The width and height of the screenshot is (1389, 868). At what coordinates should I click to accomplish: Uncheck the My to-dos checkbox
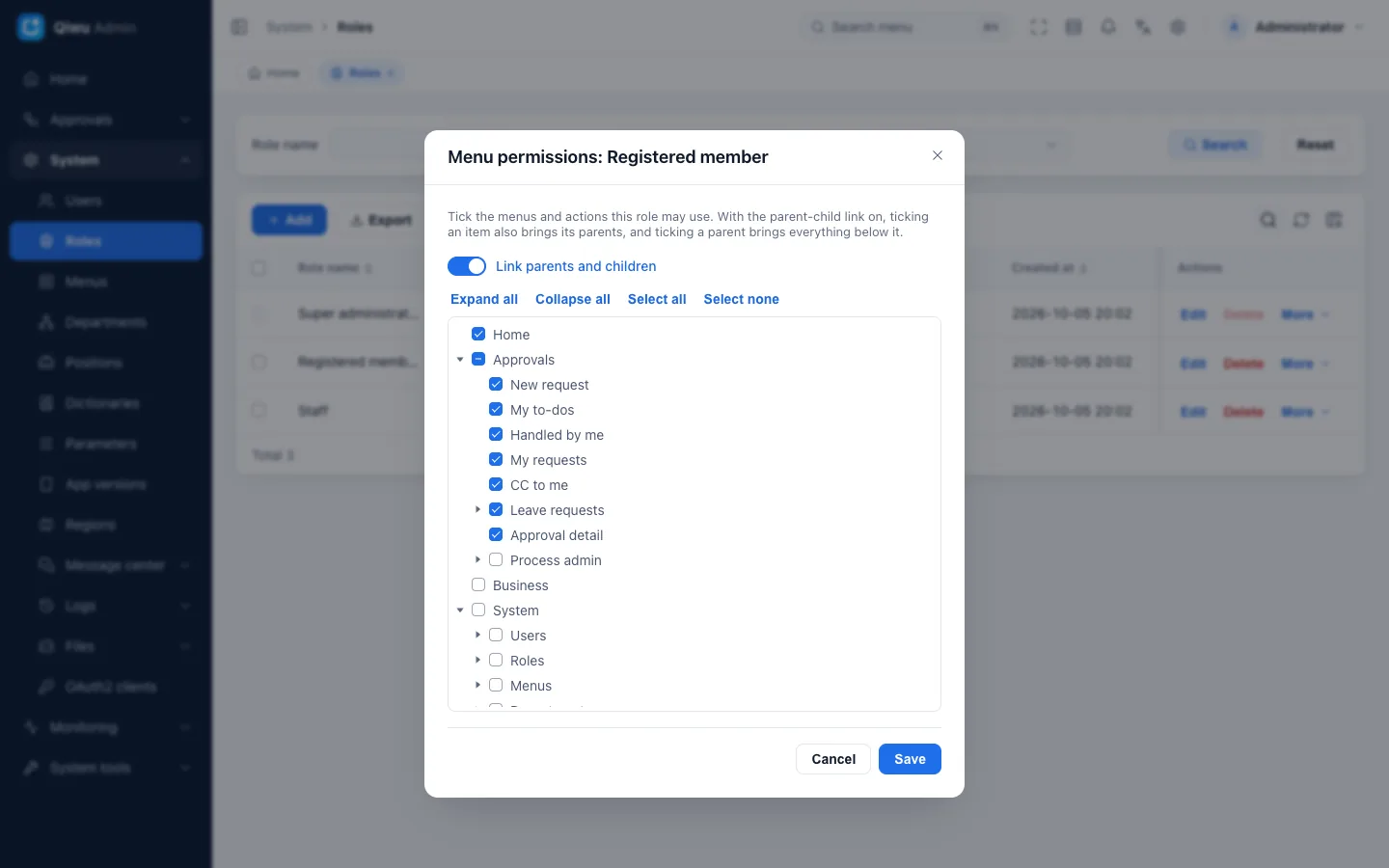tap(496, 409)
